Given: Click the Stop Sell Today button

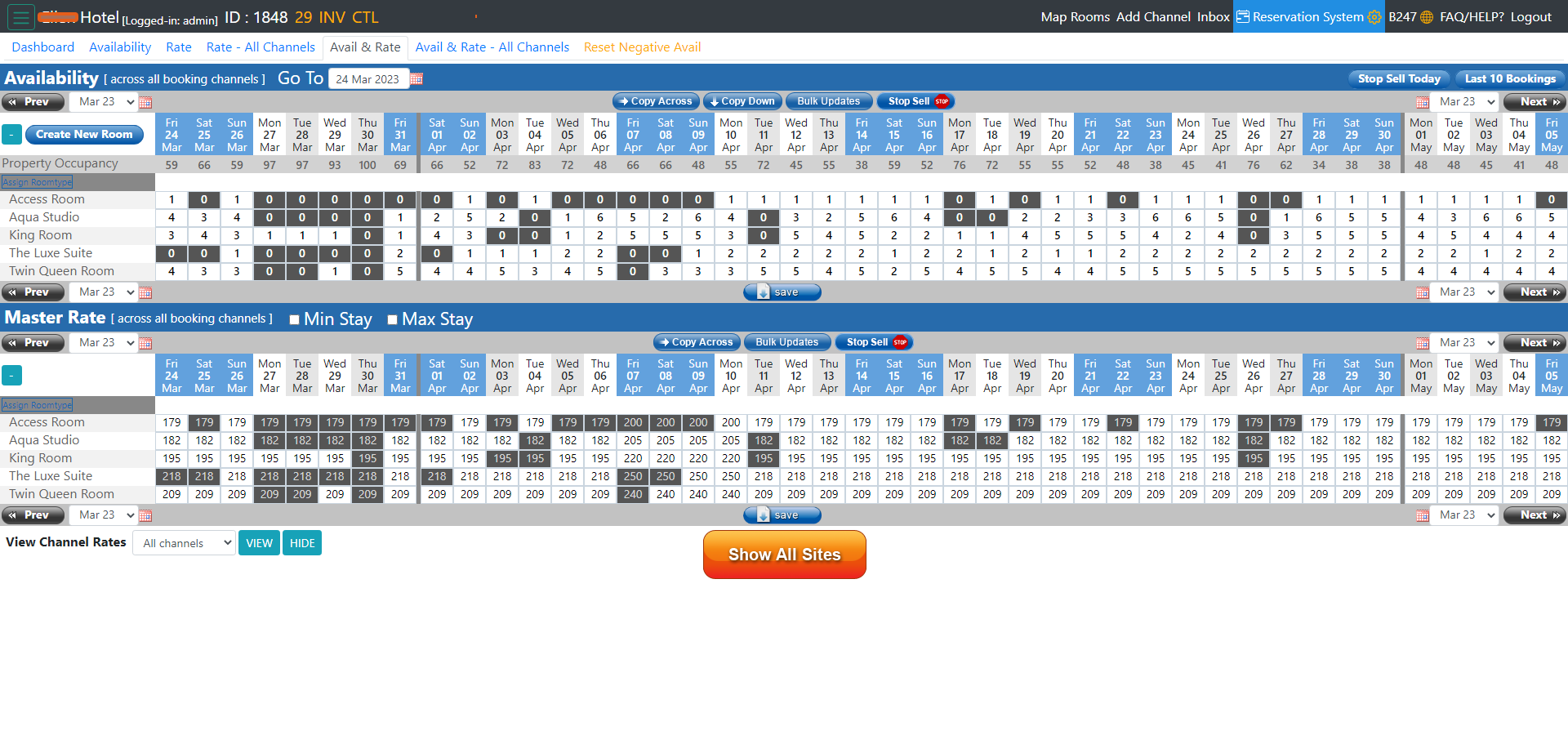Looking at the screenshot, I should (1399, 78).
